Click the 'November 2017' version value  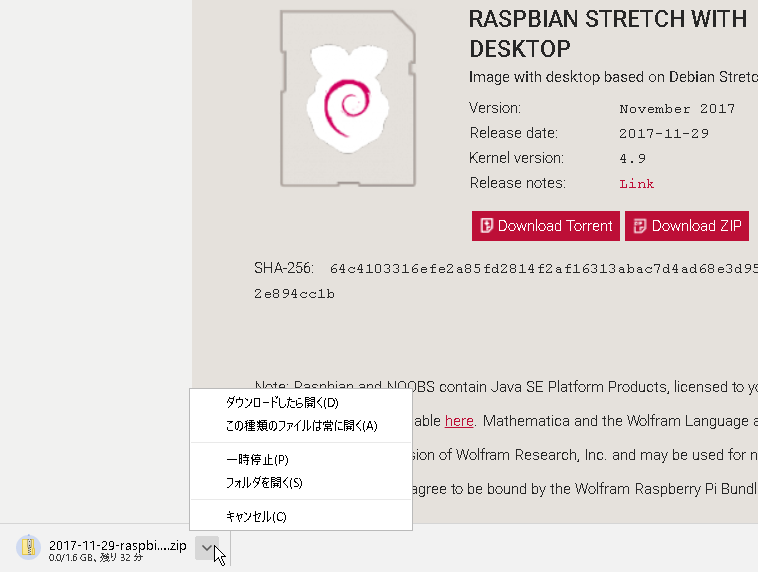click(677, 109)
